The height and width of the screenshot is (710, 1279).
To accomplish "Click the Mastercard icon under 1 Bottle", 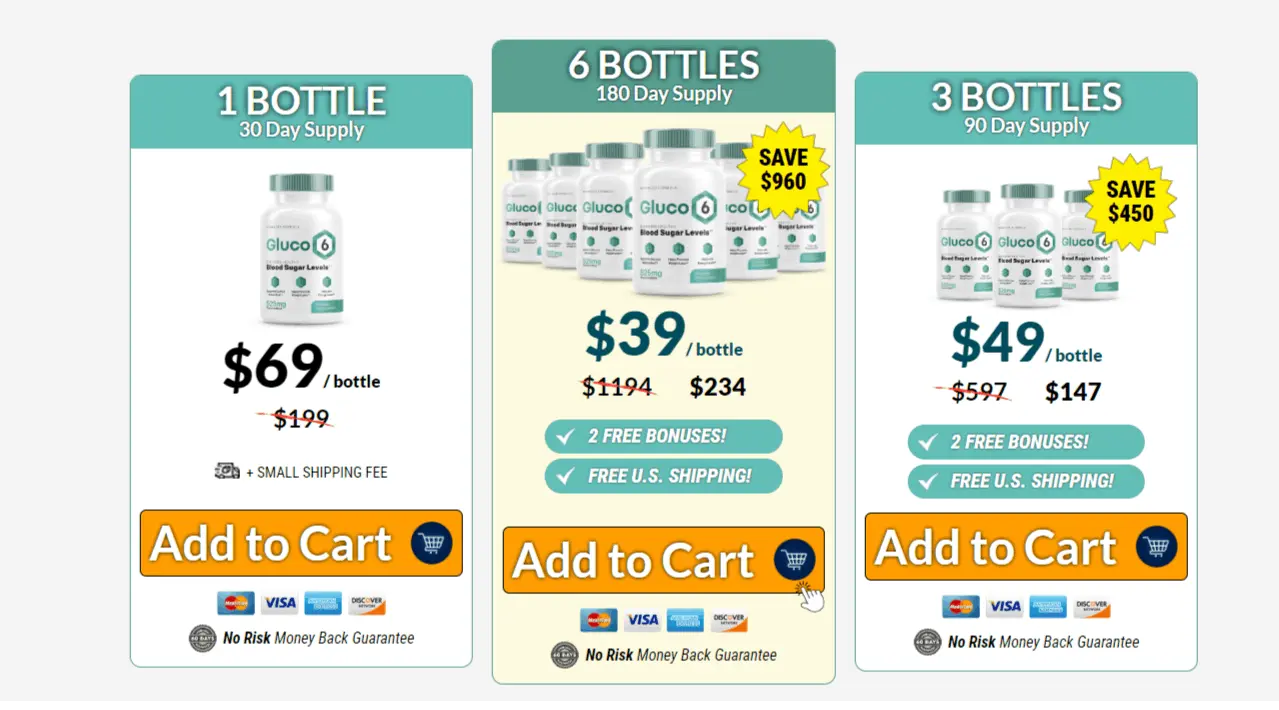I will click(x=236, y=603).
